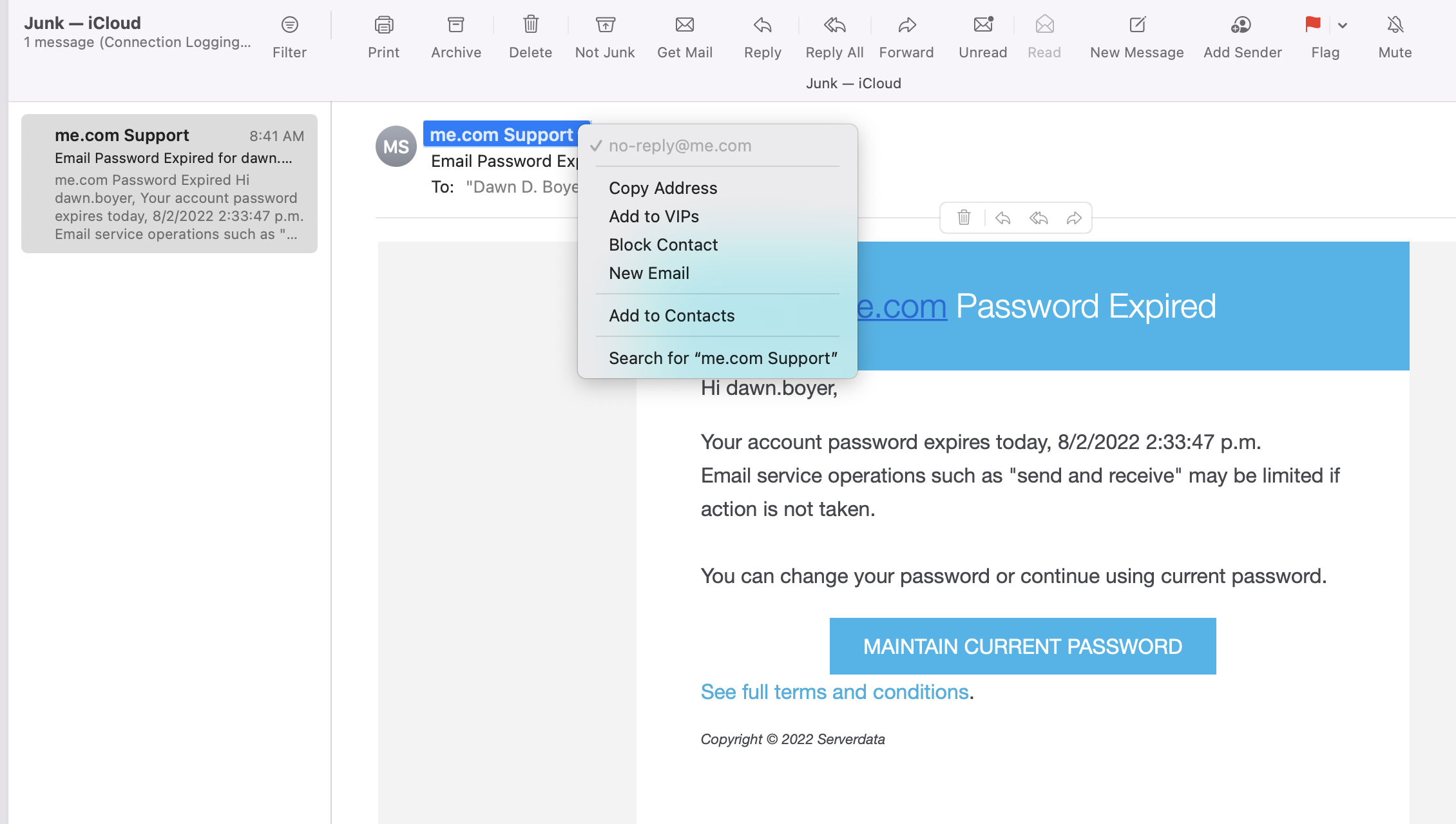Click the Print toolbar icon
Viewport: 1456px width, 824px height.
click(x=384, y=25)
